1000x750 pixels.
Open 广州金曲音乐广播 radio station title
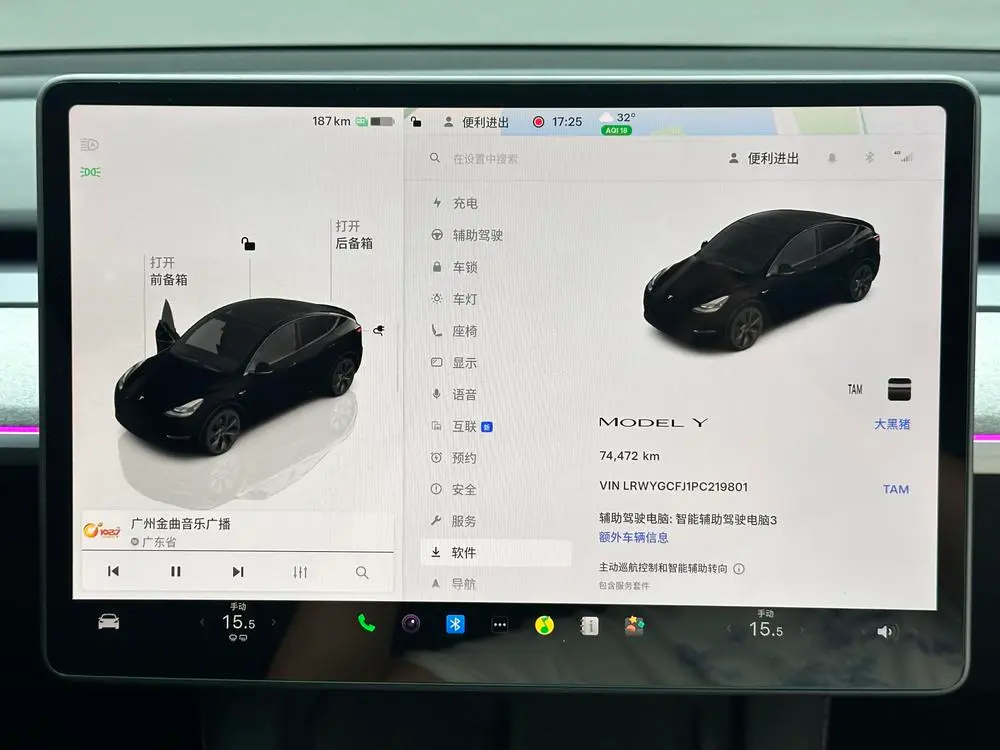[180, 524]
